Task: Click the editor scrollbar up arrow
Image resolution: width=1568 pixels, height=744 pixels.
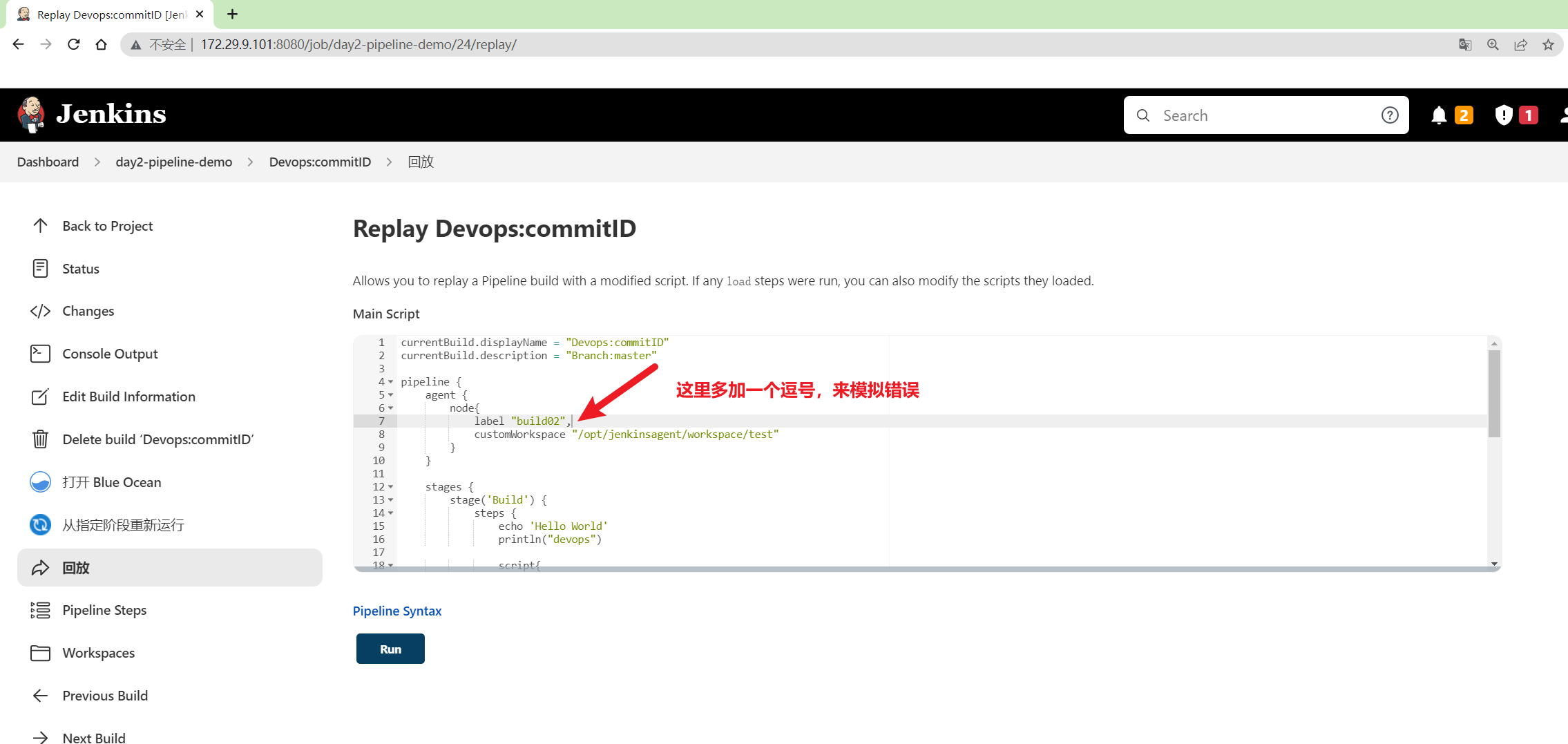Action: coord(1494,343)
